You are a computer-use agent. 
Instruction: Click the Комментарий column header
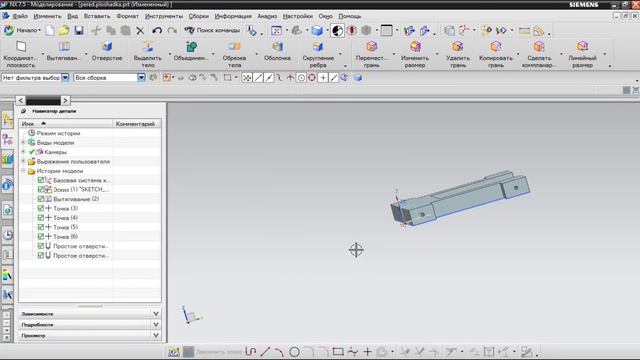tap(136, 123)
